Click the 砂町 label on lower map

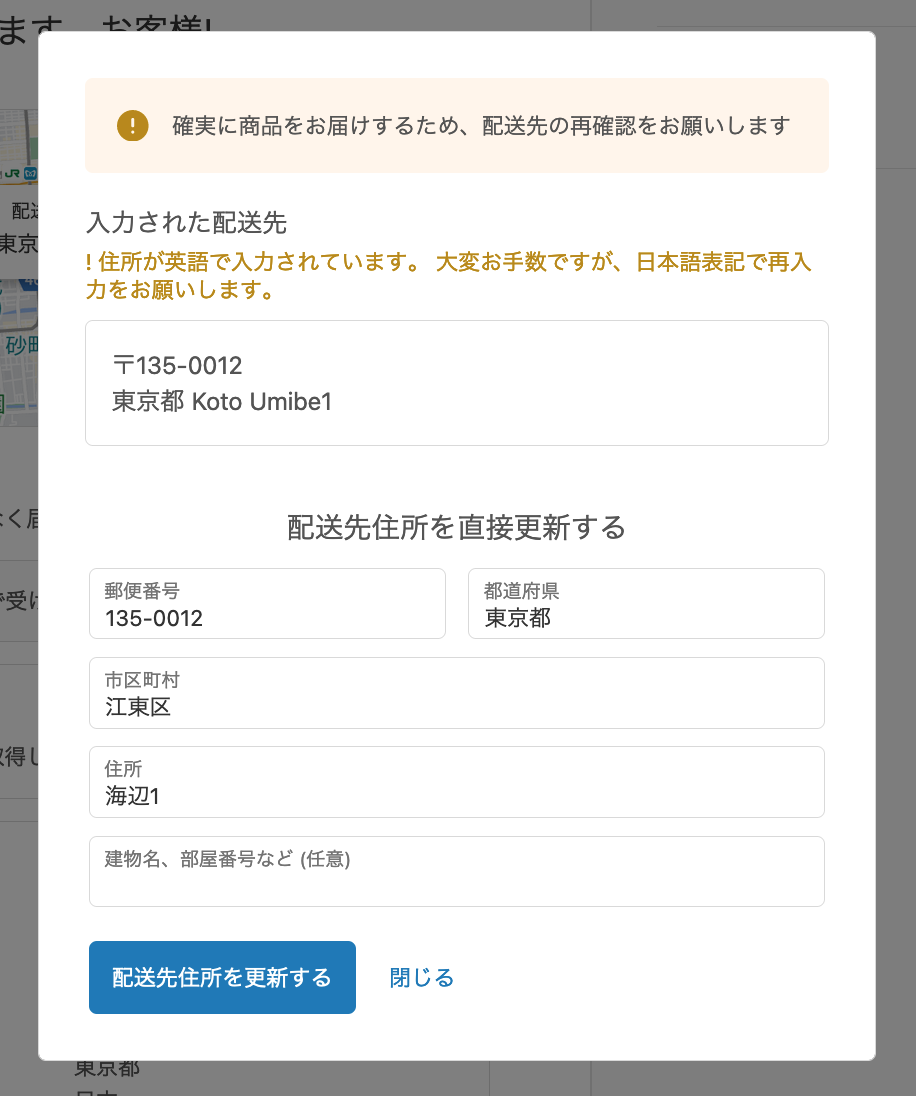[x=20, y=346]
